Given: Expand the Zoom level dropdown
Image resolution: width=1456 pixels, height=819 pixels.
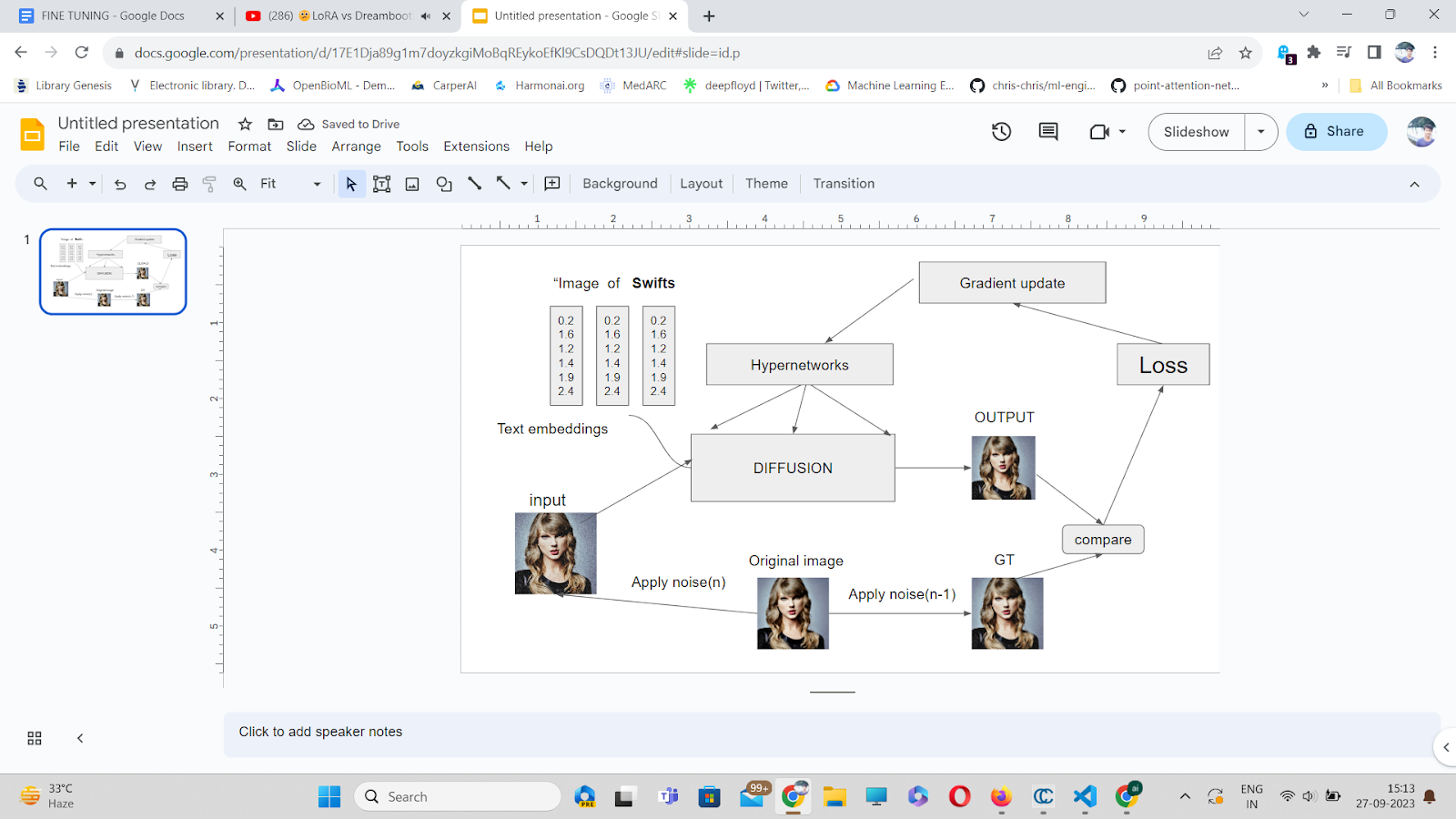Looking at the screenshot, I should tap(316, 183).
